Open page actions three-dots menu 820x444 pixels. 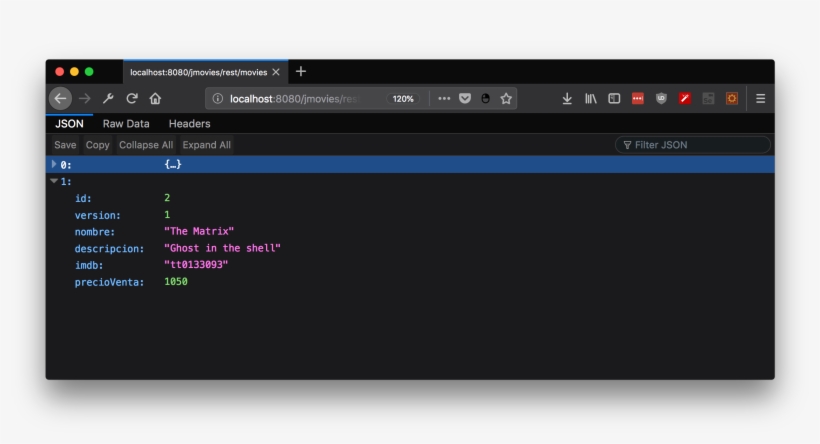coord(444,98)
